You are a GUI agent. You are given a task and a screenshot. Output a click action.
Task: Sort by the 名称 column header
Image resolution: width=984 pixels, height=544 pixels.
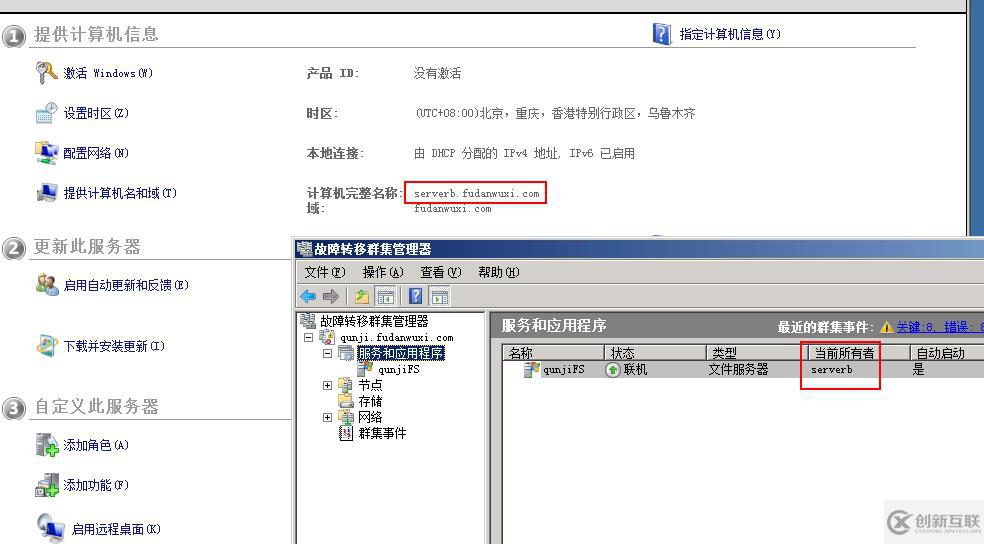pos(554,353)
